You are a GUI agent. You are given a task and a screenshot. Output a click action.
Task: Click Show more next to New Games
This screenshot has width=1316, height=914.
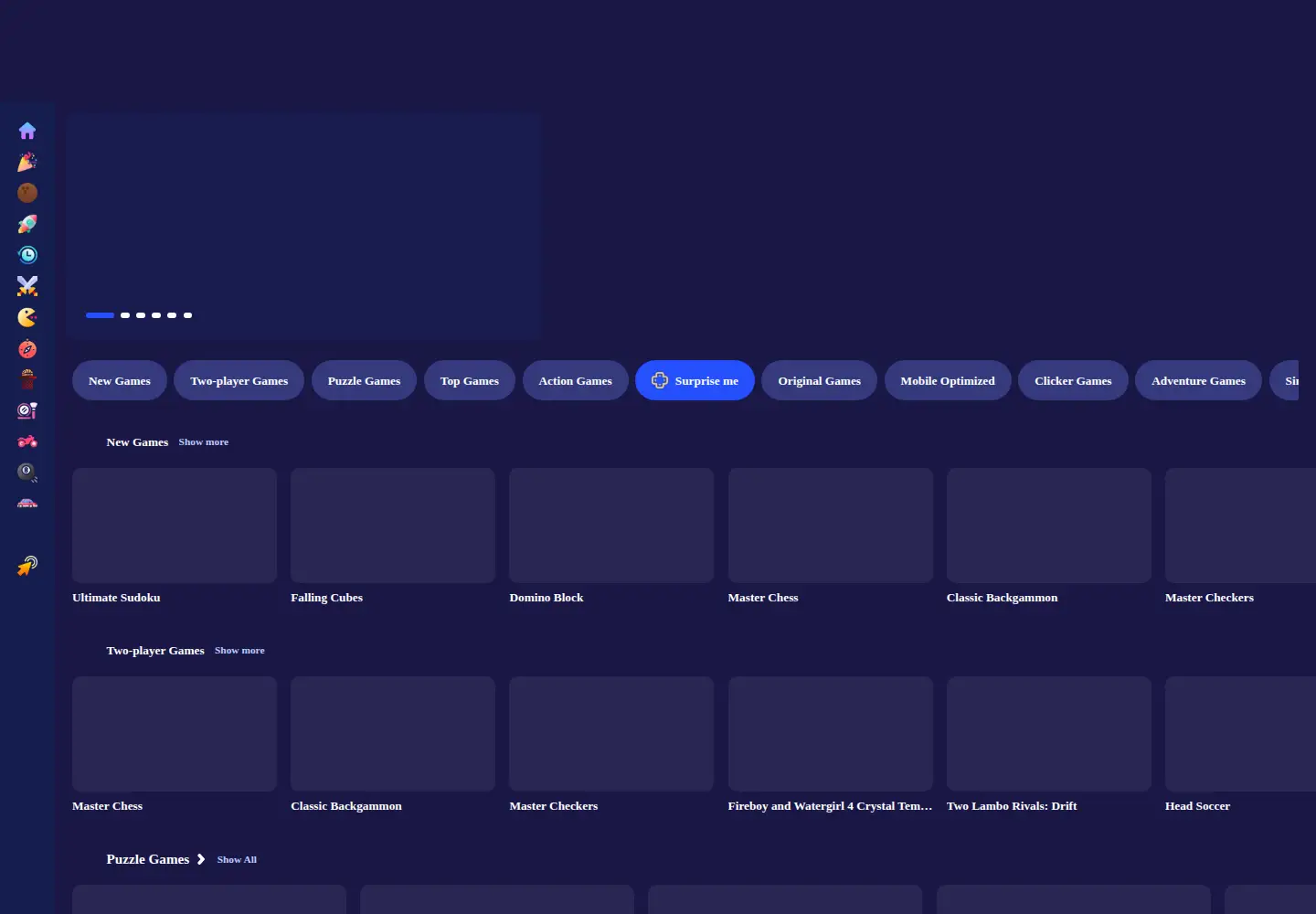point(204,442)
